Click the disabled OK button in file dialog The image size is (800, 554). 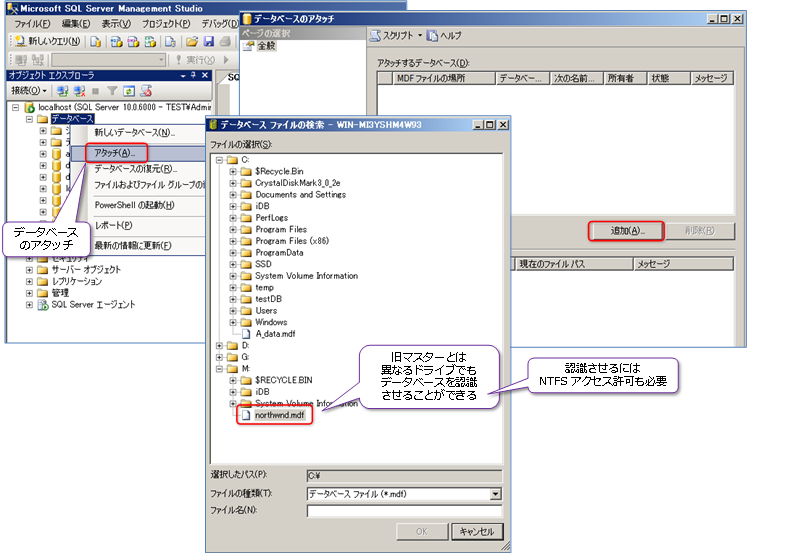(x=422, y=532)
